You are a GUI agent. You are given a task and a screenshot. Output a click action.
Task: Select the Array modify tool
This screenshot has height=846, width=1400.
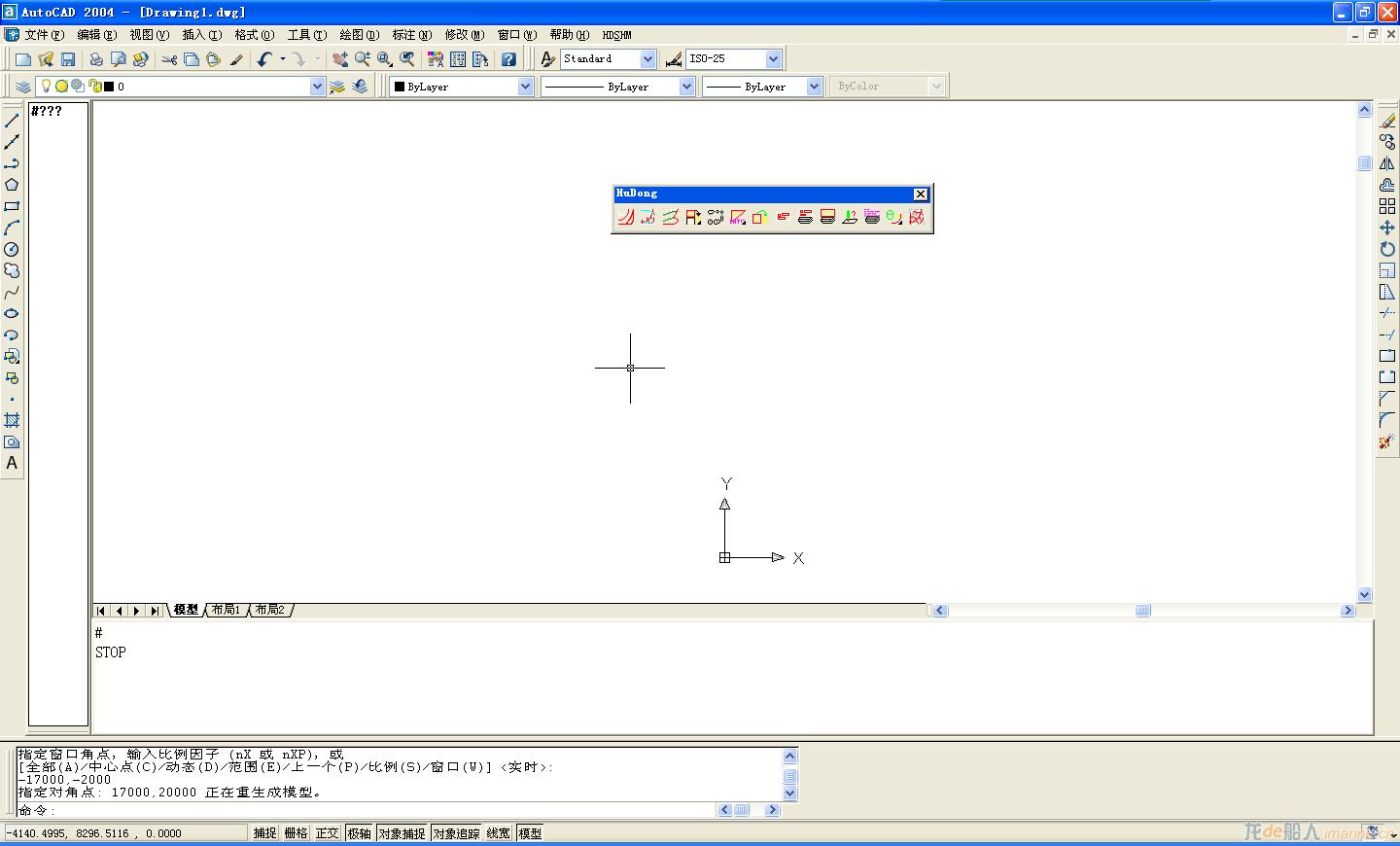coord(1387,206)
